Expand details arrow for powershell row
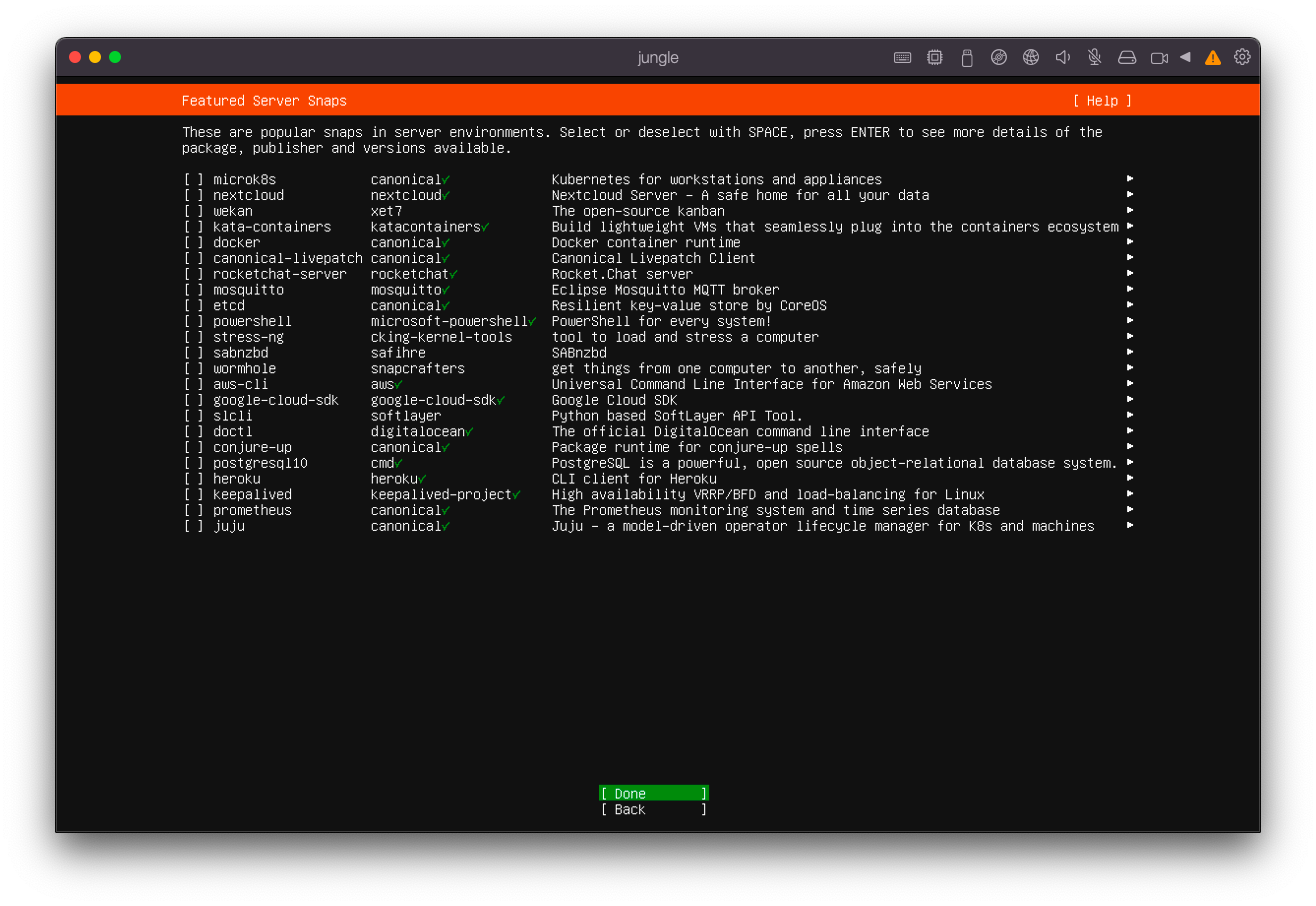 point(1129,321)
